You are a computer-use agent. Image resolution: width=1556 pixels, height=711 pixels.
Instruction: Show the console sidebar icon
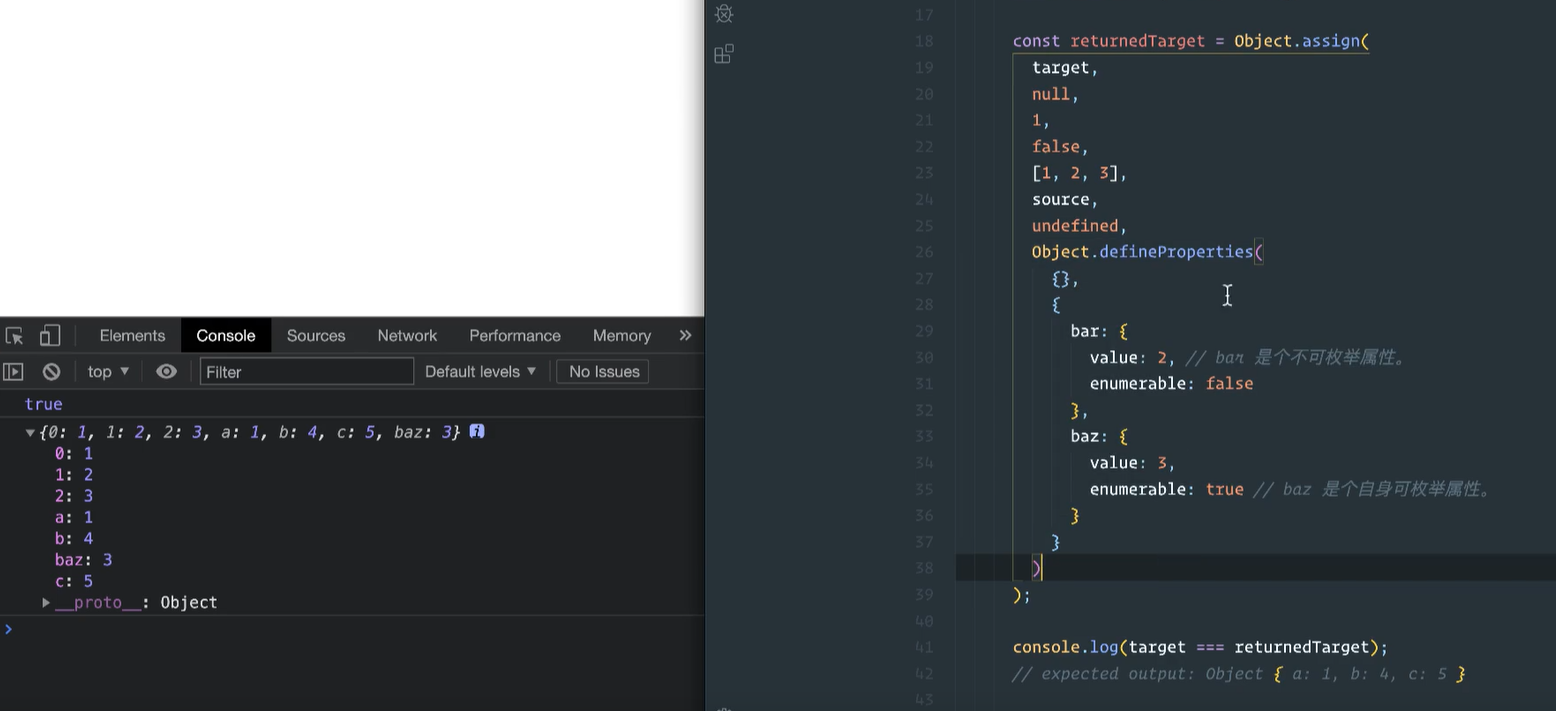(x=13, y=372)
